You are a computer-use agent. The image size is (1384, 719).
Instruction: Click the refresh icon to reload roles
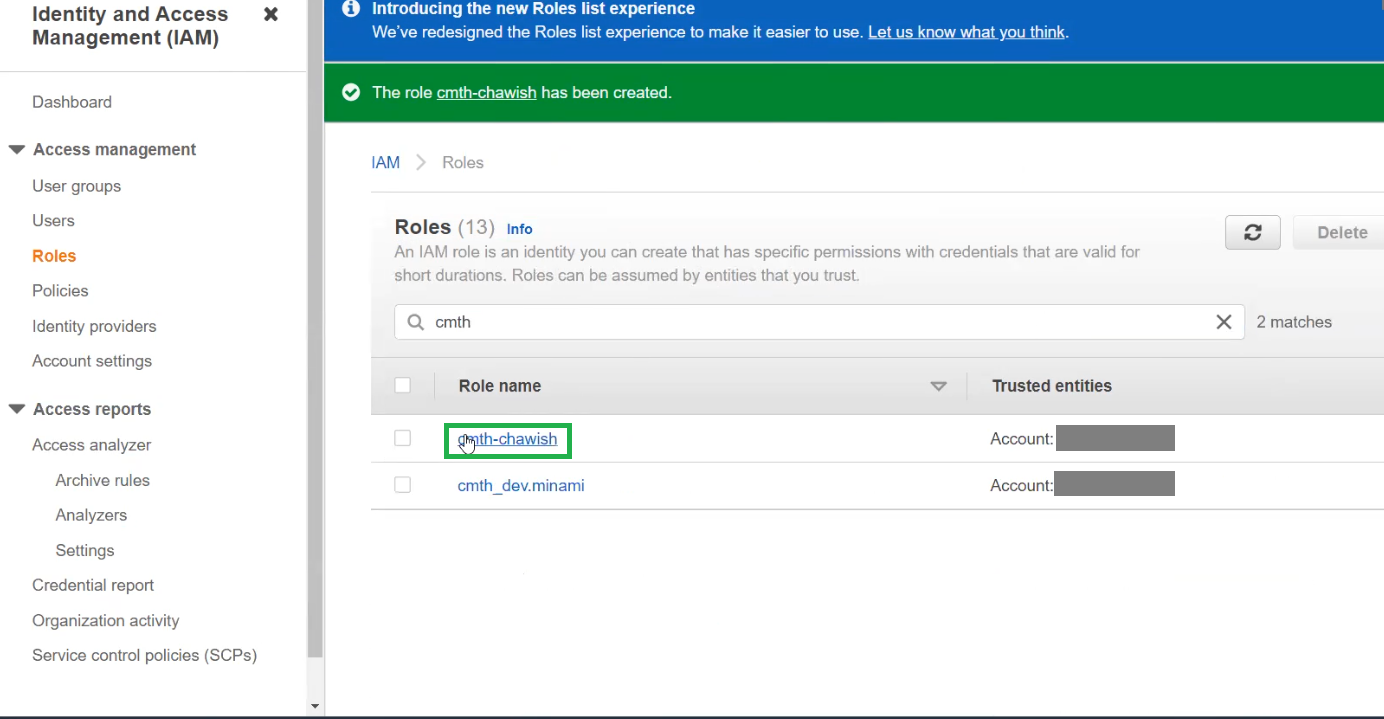click(1252, 232)
